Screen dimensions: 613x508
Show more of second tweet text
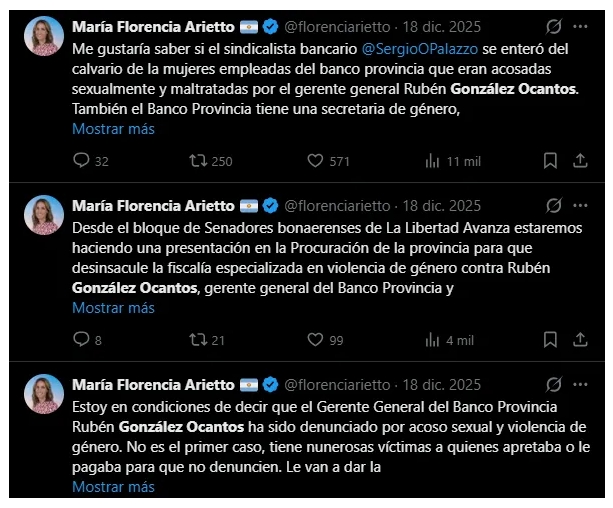click(x=113, y=308)
